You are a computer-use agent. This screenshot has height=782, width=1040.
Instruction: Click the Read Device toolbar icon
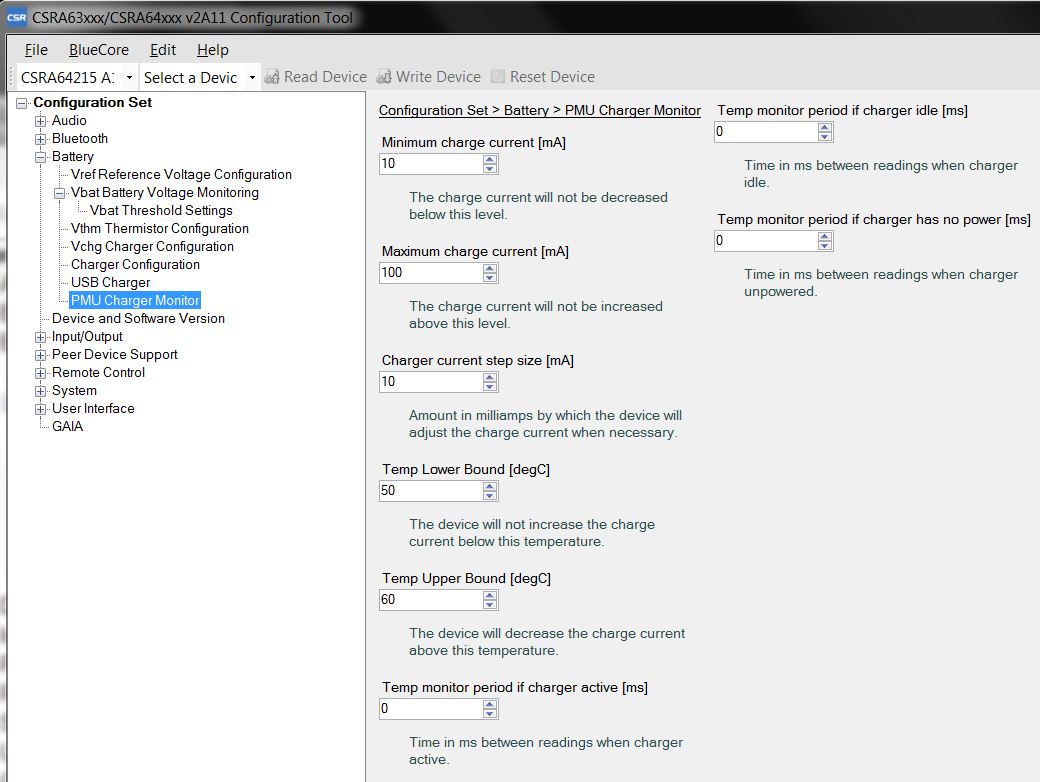tap(272, 77)
